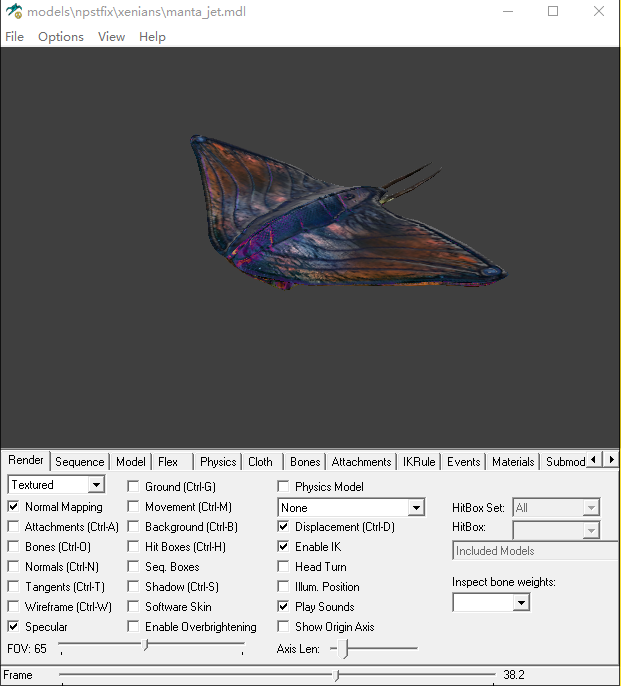This screenshot has height=686, width=621.
Task: Minimize the model viewer window
Action: click(508, 11)
